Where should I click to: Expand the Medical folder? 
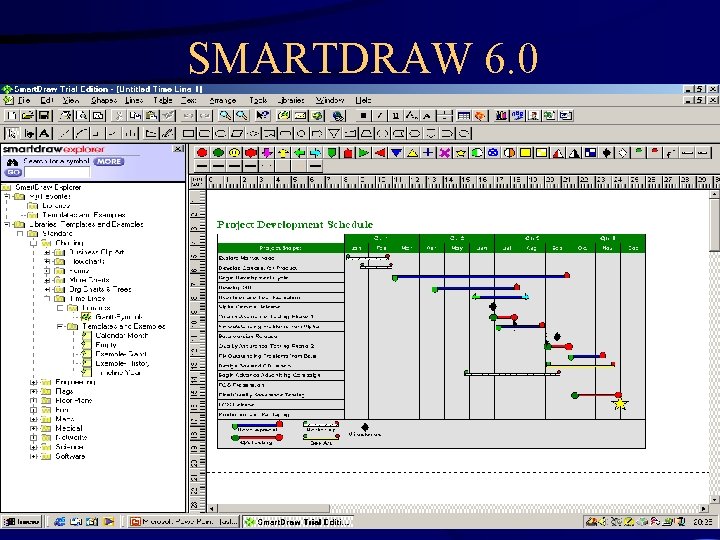[x=34, y=429]
